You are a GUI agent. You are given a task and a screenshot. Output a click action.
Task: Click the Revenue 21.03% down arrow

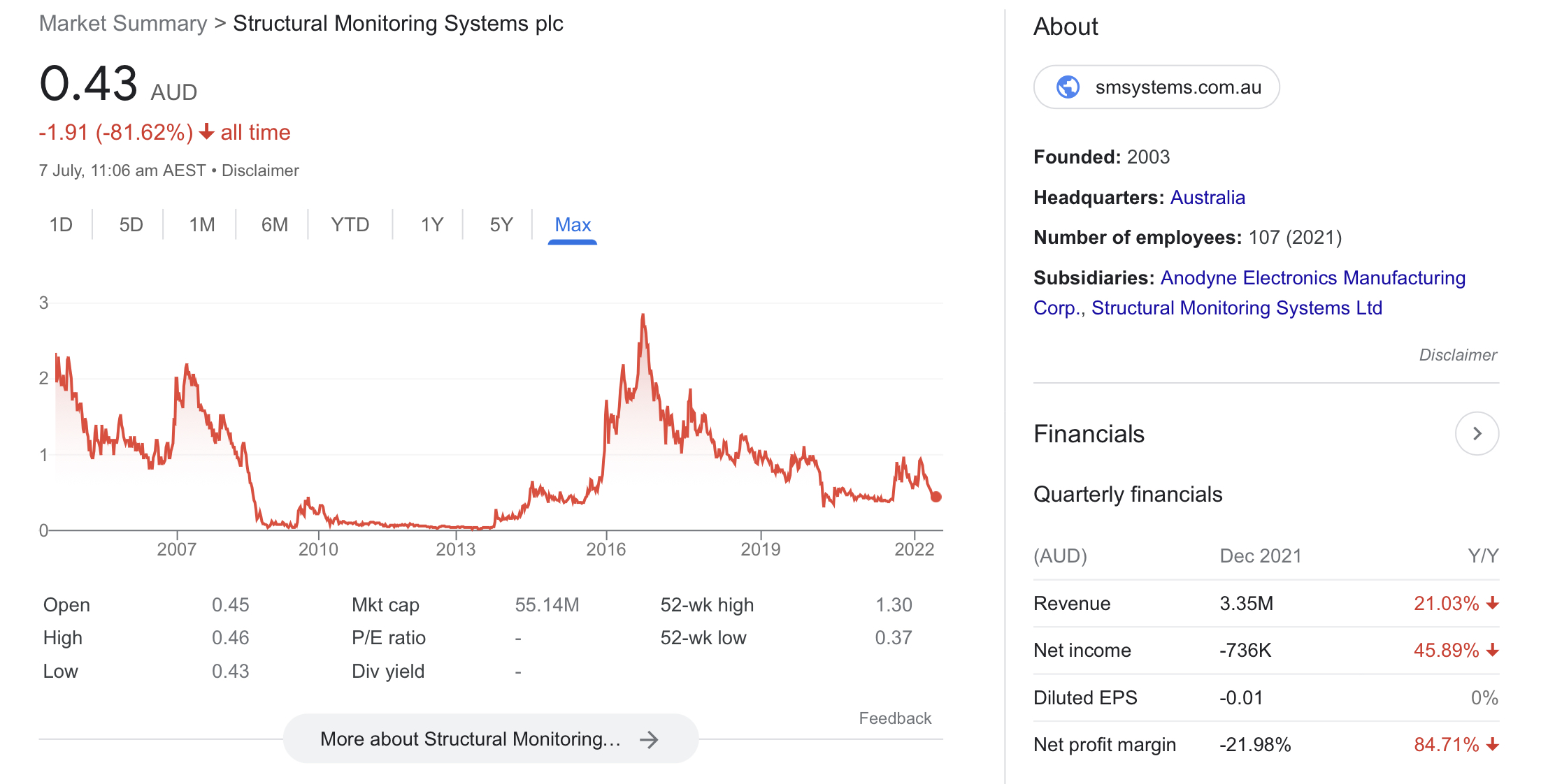[x=1493, y=604]
